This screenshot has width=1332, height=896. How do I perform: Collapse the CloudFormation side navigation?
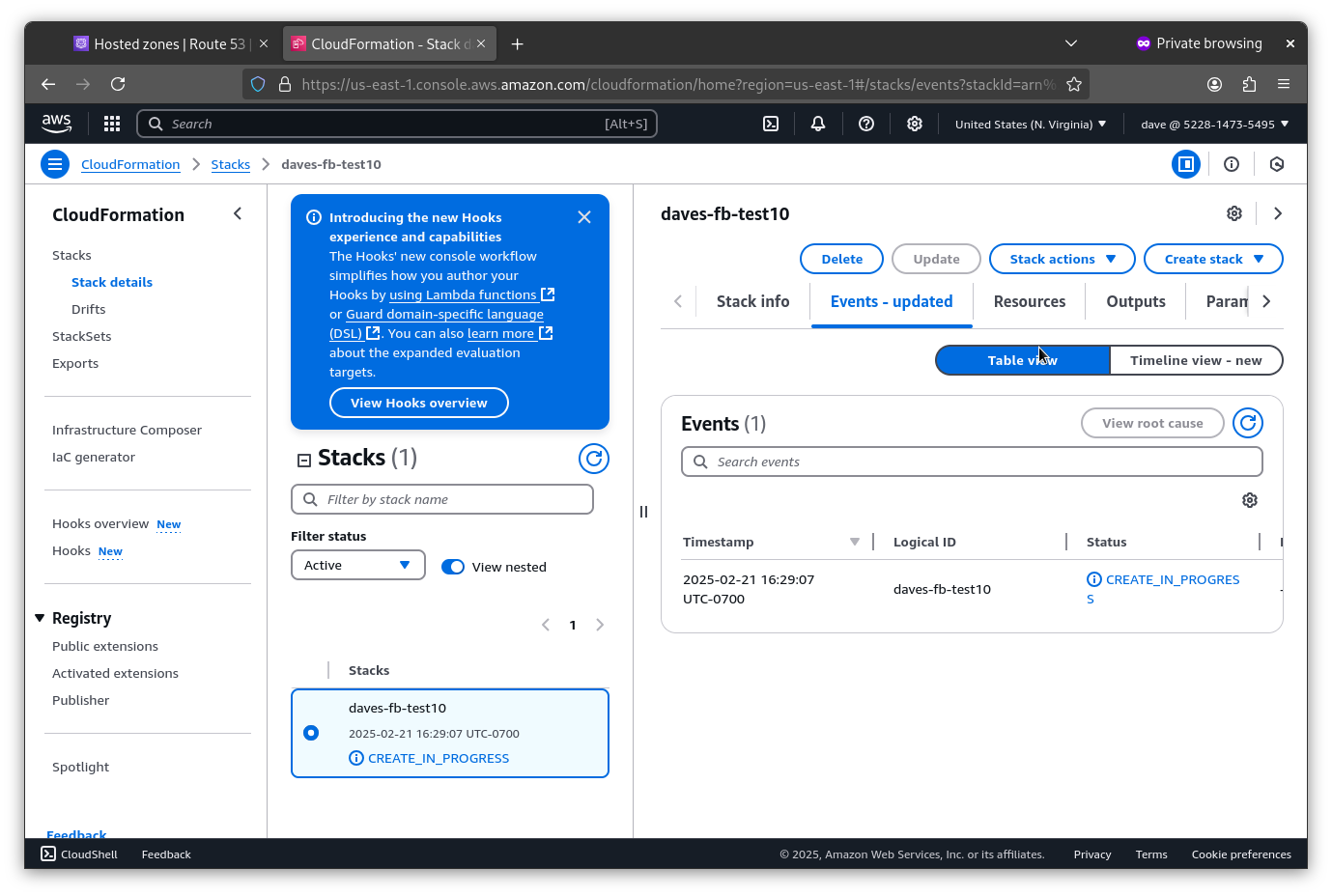click(x=238, y=213)
